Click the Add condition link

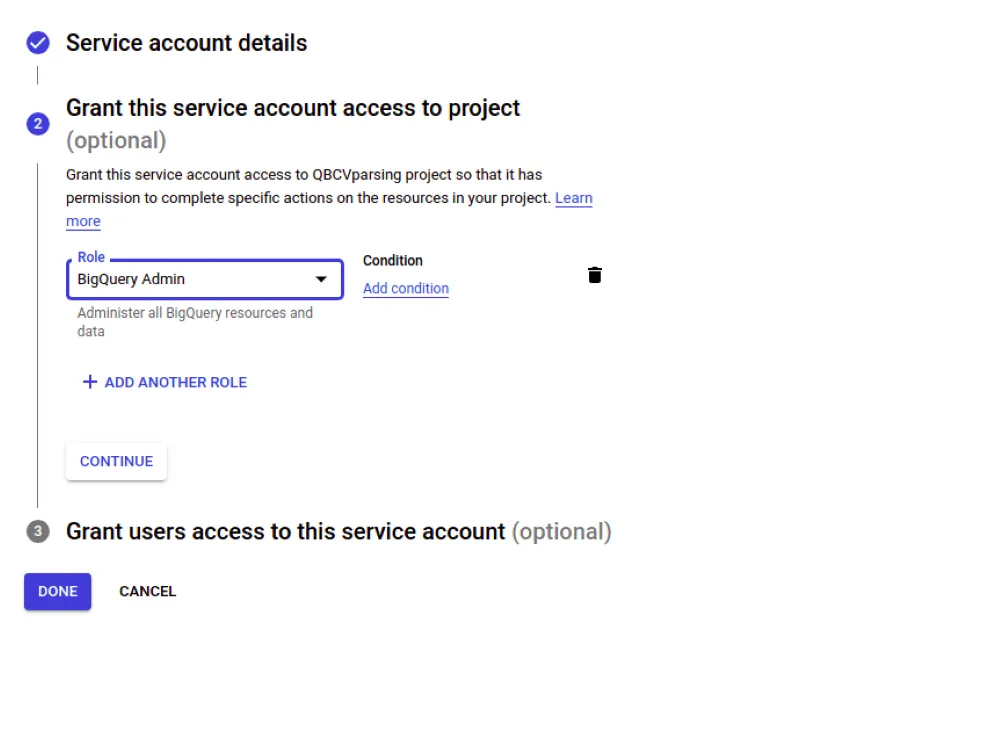(406, 288)
